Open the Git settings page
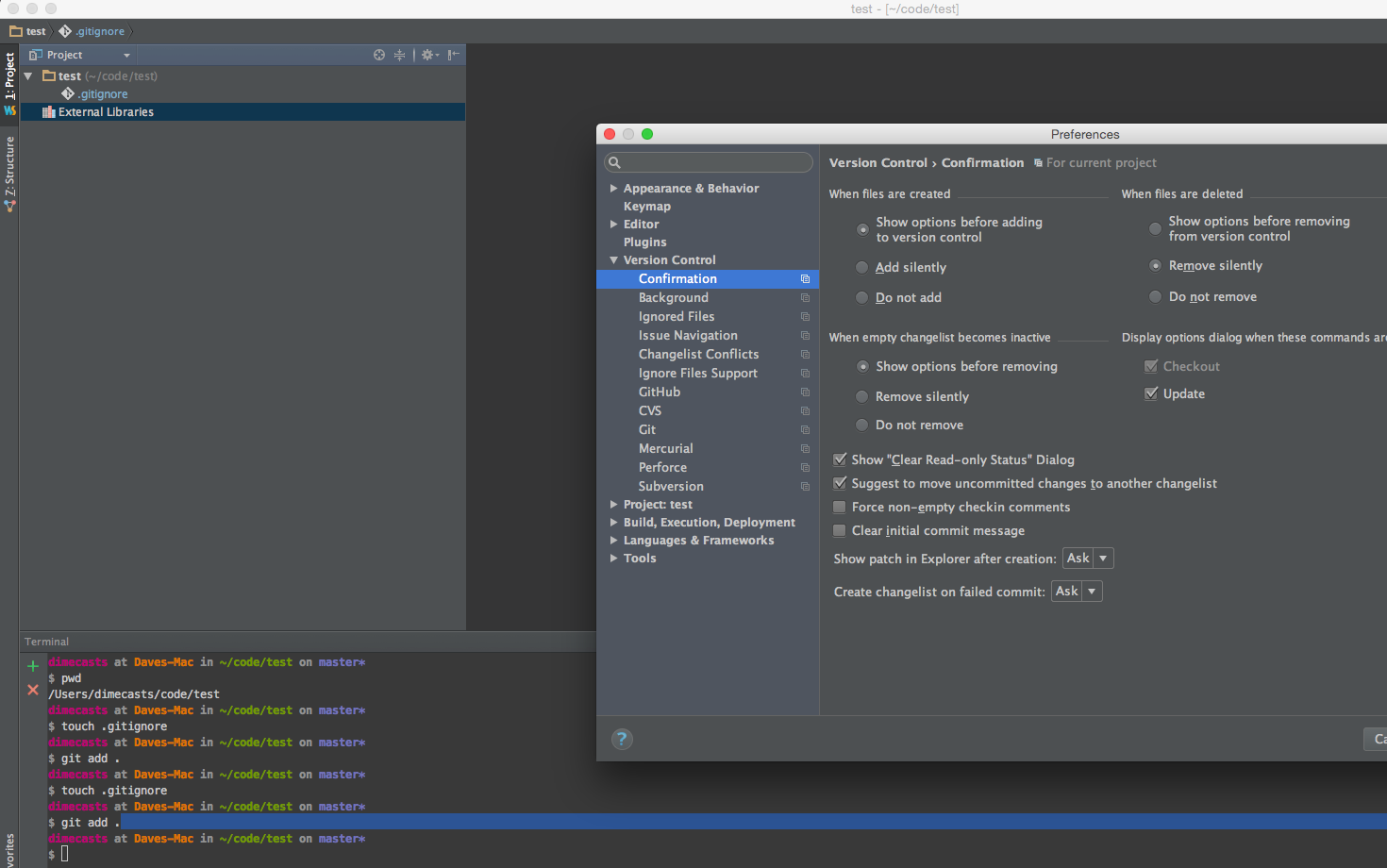Viewport: 1387px width, 868px height. coord(647,430)
